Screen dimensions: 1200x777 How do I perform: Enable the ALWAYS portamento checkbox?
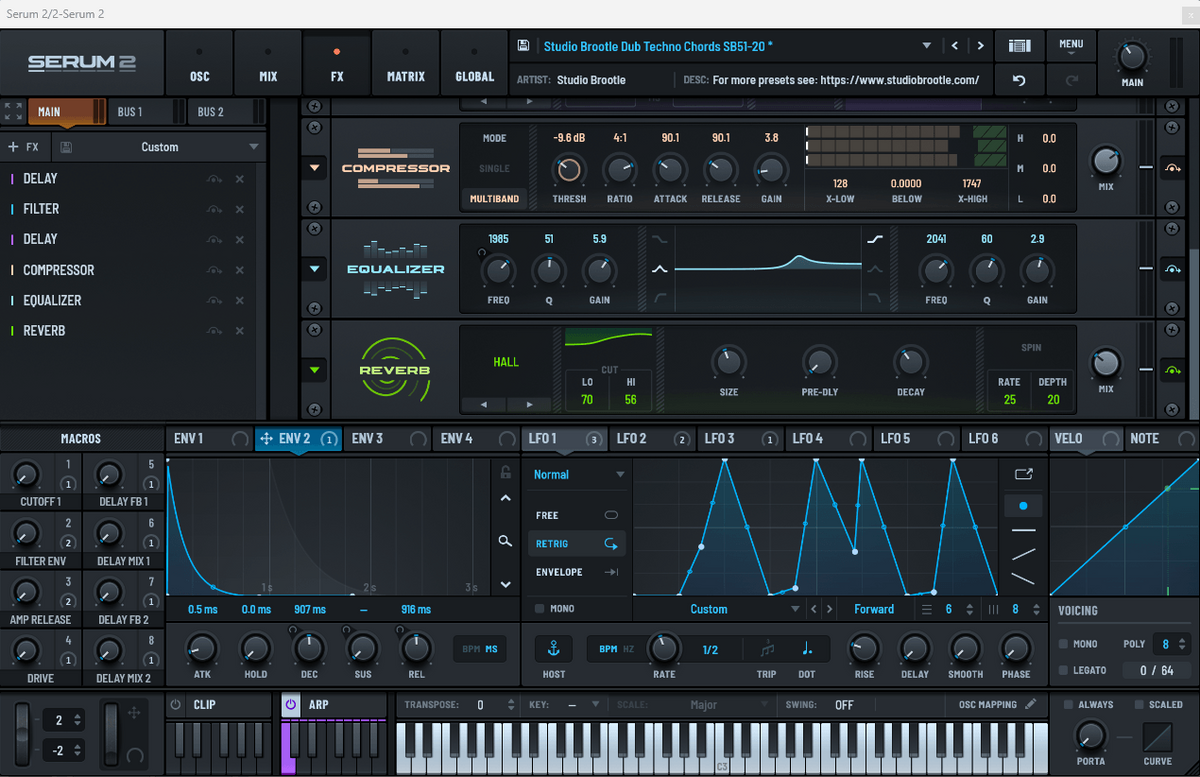point(1068,704)
